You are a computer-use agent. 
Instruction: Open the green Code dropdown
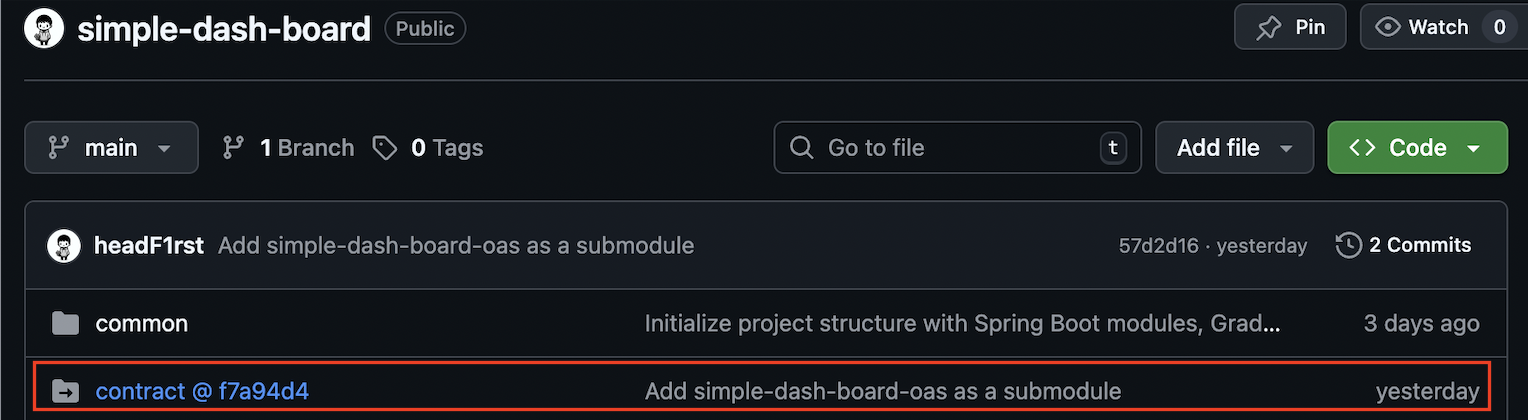pos(1417,148)
